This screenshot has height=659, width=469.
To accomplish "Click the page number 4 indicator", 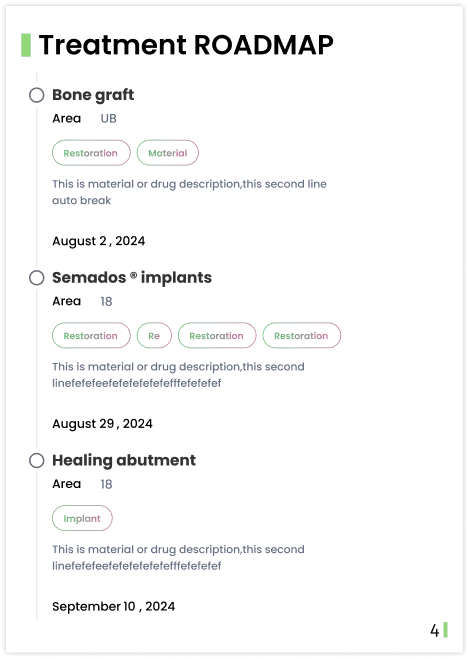I will pos(435,630).
